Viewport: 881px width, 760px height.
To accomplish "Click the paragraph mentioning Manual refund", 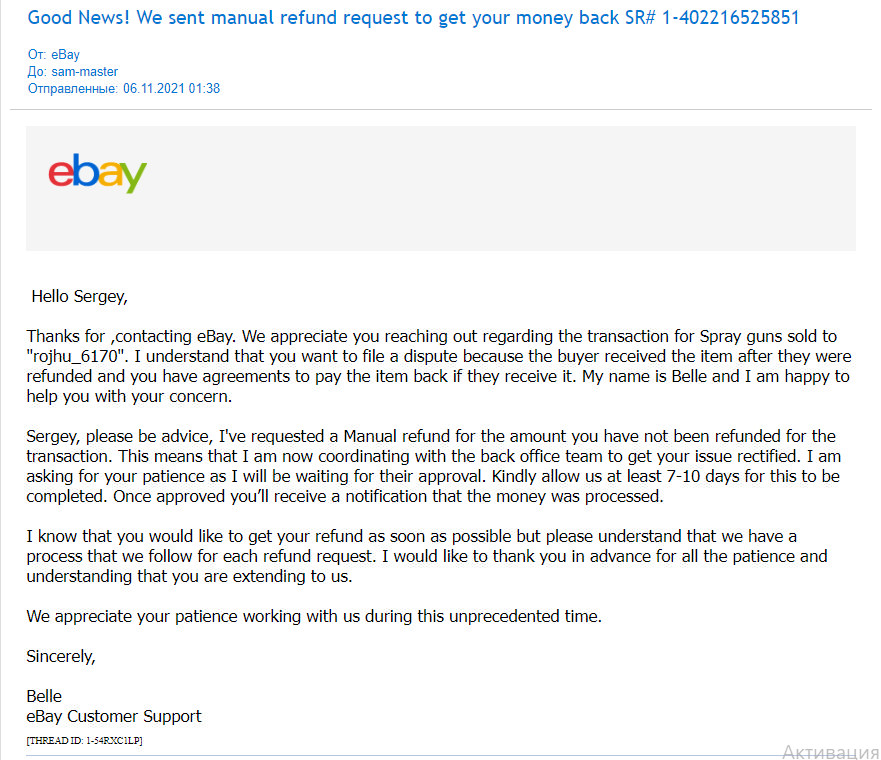I will pos(433,466).
